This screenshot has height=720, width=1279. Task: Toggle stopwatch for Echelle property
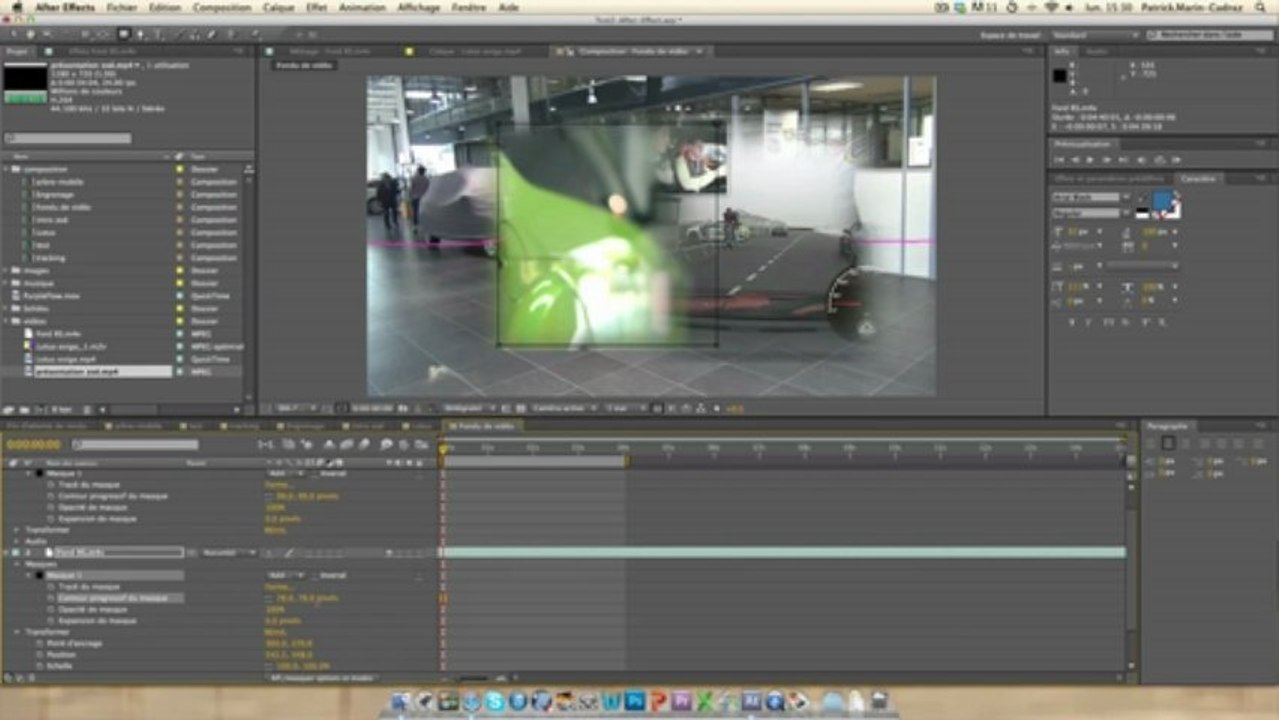(x=40, y=666)
